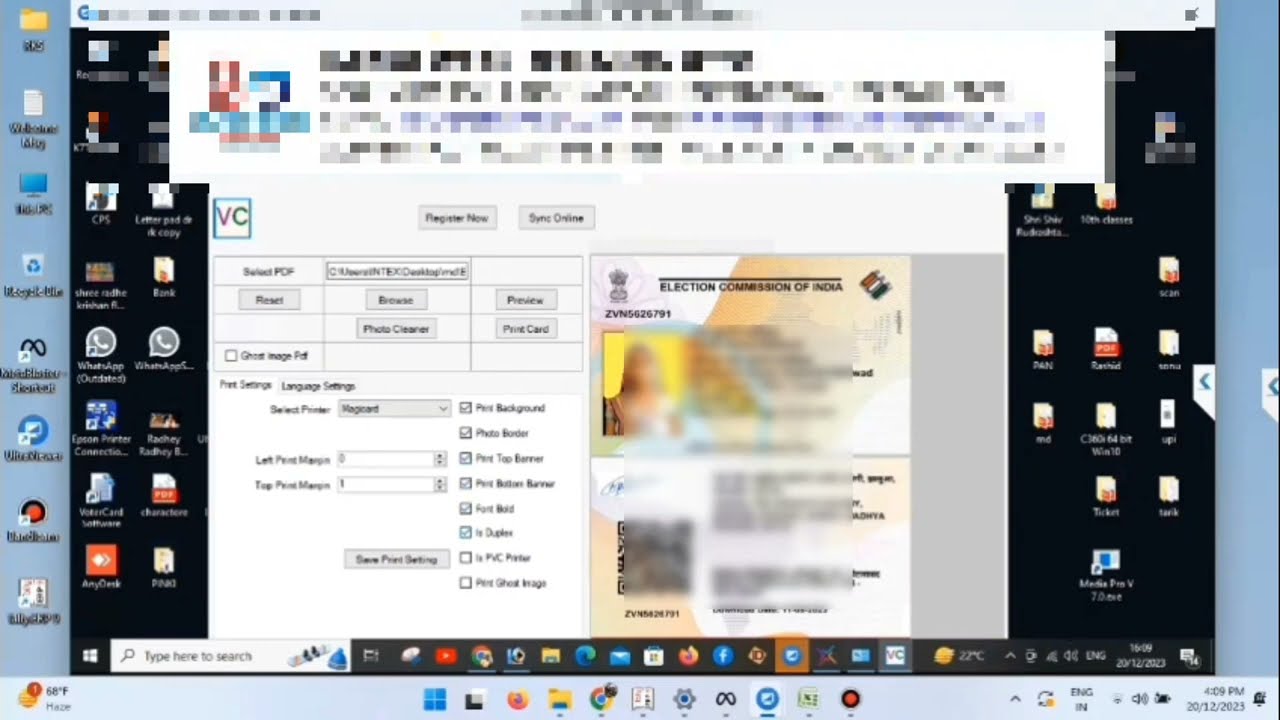Screen dimensions: 1280x720
Task: Click the Browse button
Action: [x=396, y=300]
